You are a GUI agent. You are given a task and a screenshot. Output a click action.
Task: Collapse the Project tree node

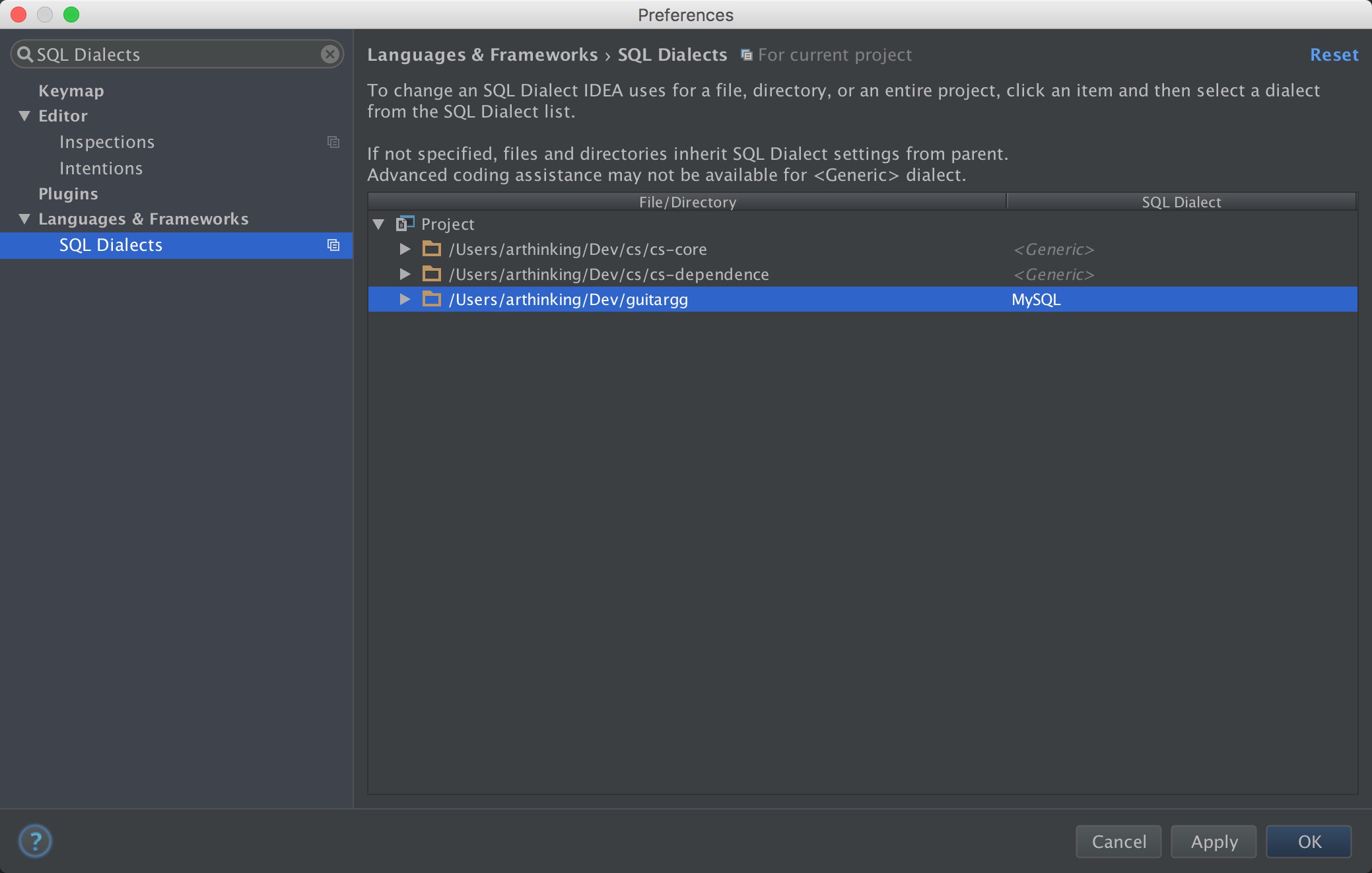378,225
